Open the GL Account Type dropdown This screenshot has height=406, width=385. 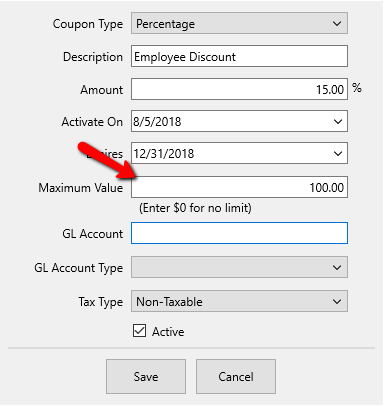coord(239,267)
